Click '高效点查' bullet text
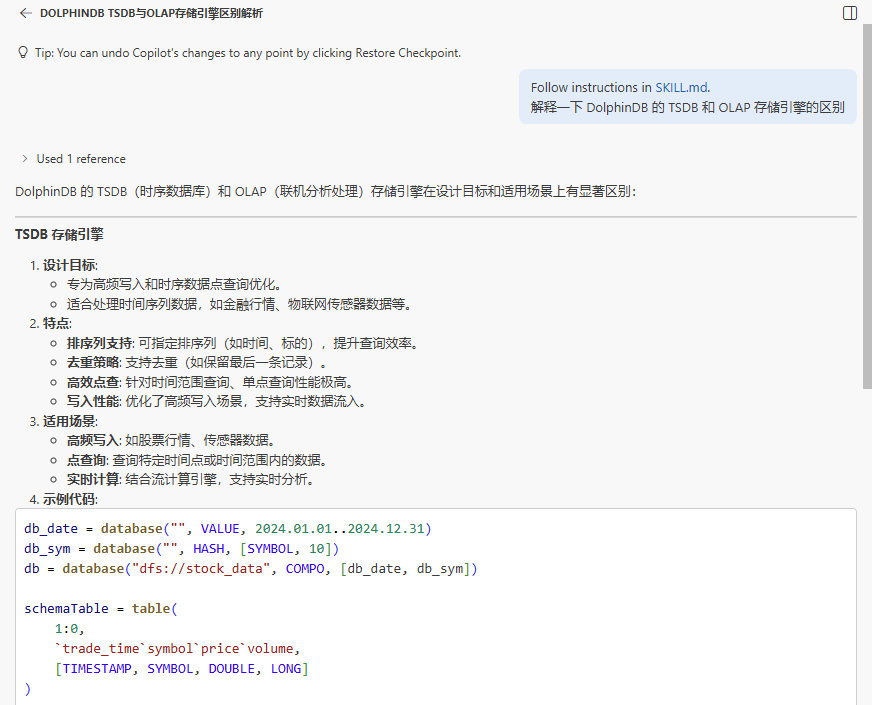 point(93,383)
